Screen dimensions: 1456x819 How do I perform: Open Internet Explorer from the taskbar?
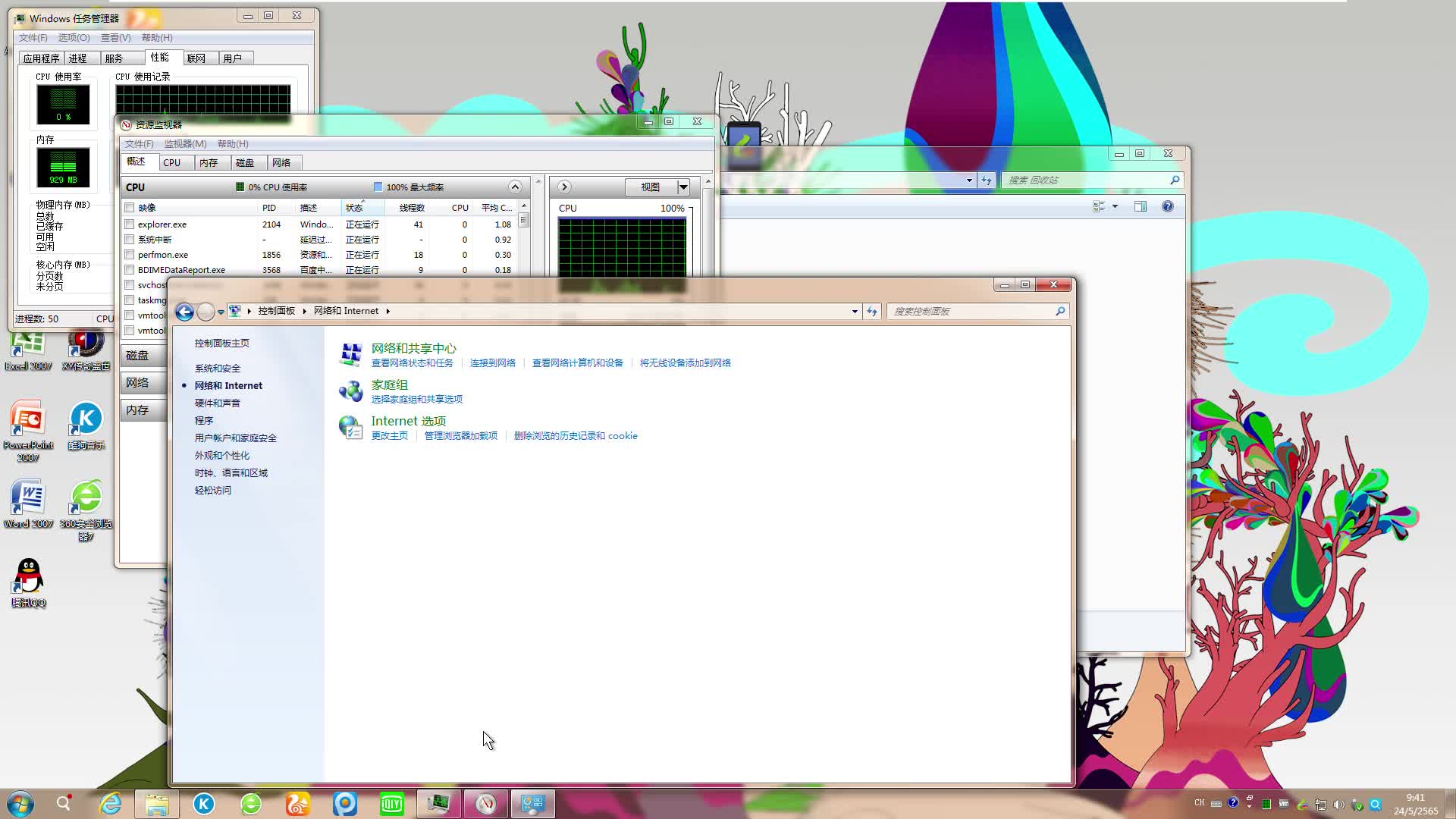[x=111, y=804]
